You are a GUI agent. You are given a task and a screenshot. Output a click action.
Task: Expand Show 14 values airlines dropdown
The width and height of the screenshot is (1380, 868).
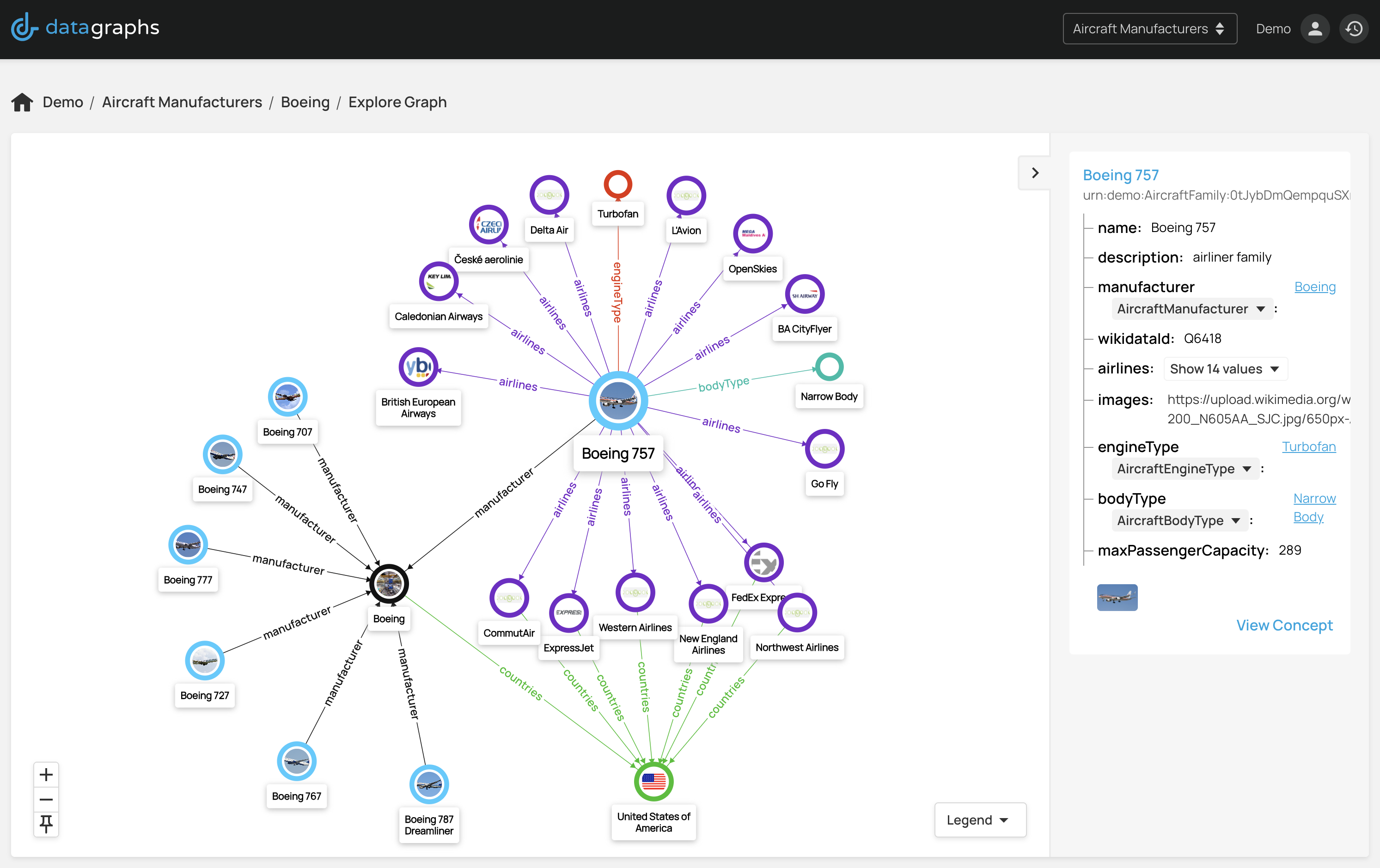tap(1225, 369)
